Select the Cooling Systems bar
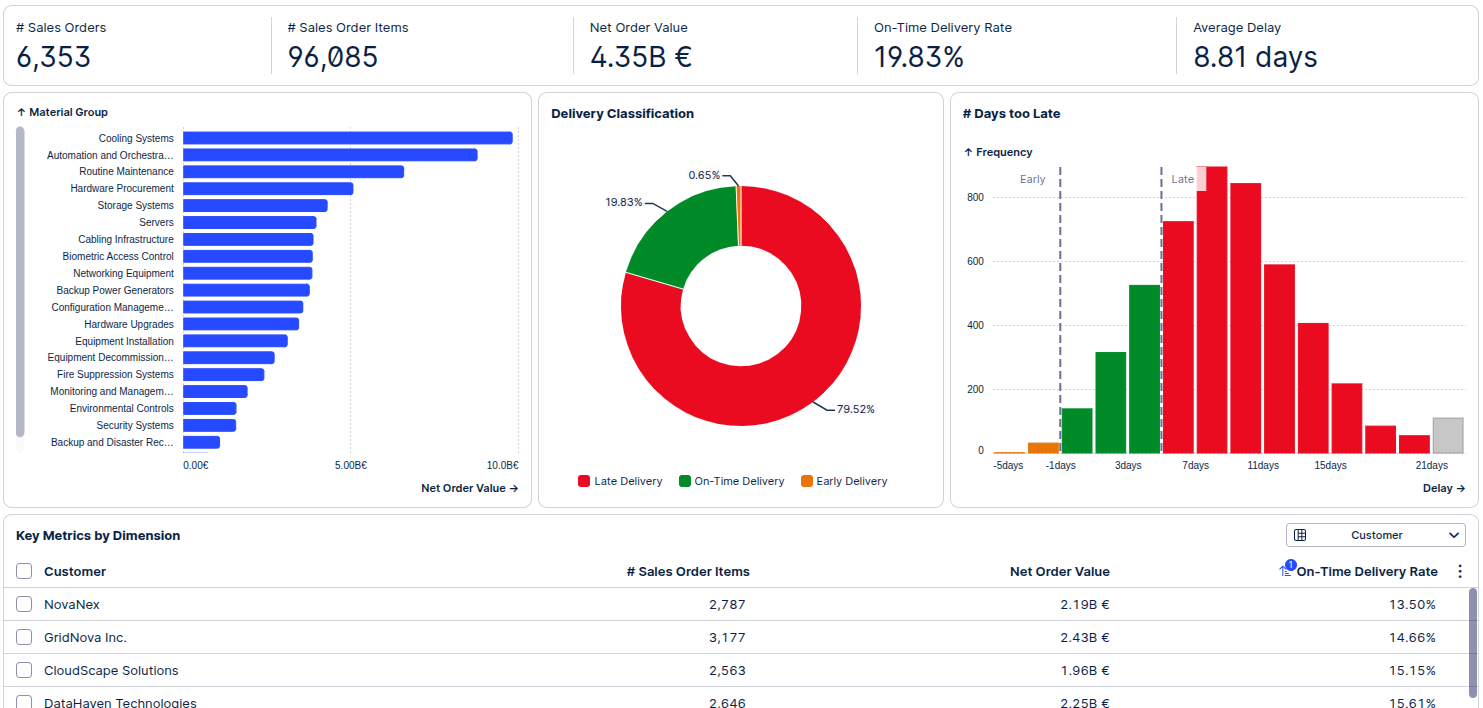This screenshot has width=1483, height=708. (347, 138)
